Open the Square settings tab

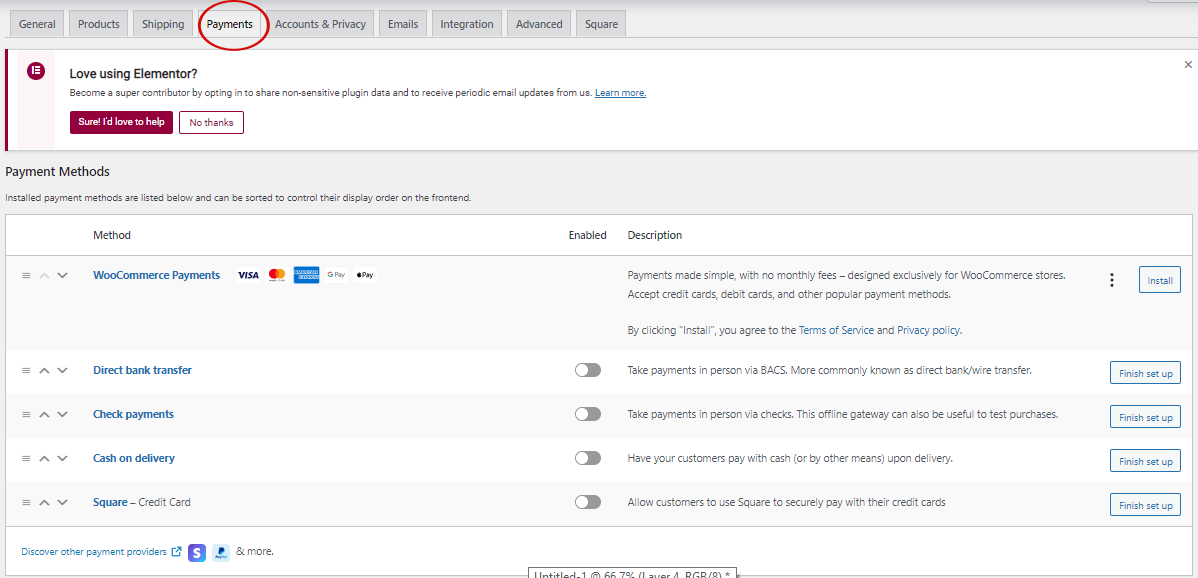(601, 24)
